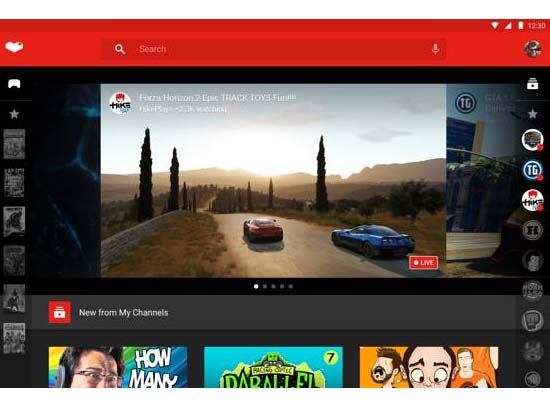This screenshot has height=412, width=550.
Task: Open the third game cover in left sidebar
Action: (14, 221)
